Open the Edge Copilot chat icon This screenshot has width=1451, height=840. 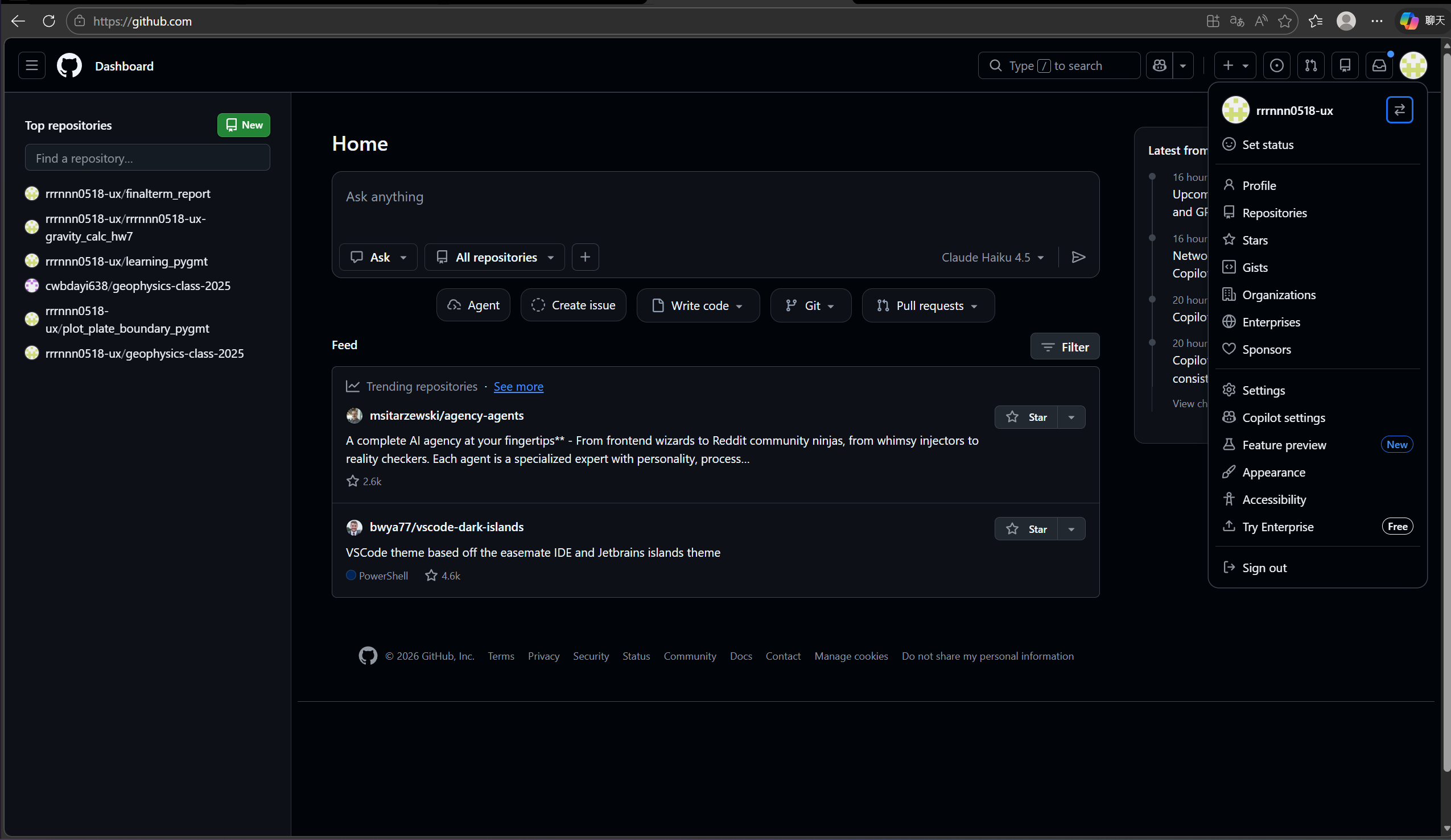[x=1409, y=21]
